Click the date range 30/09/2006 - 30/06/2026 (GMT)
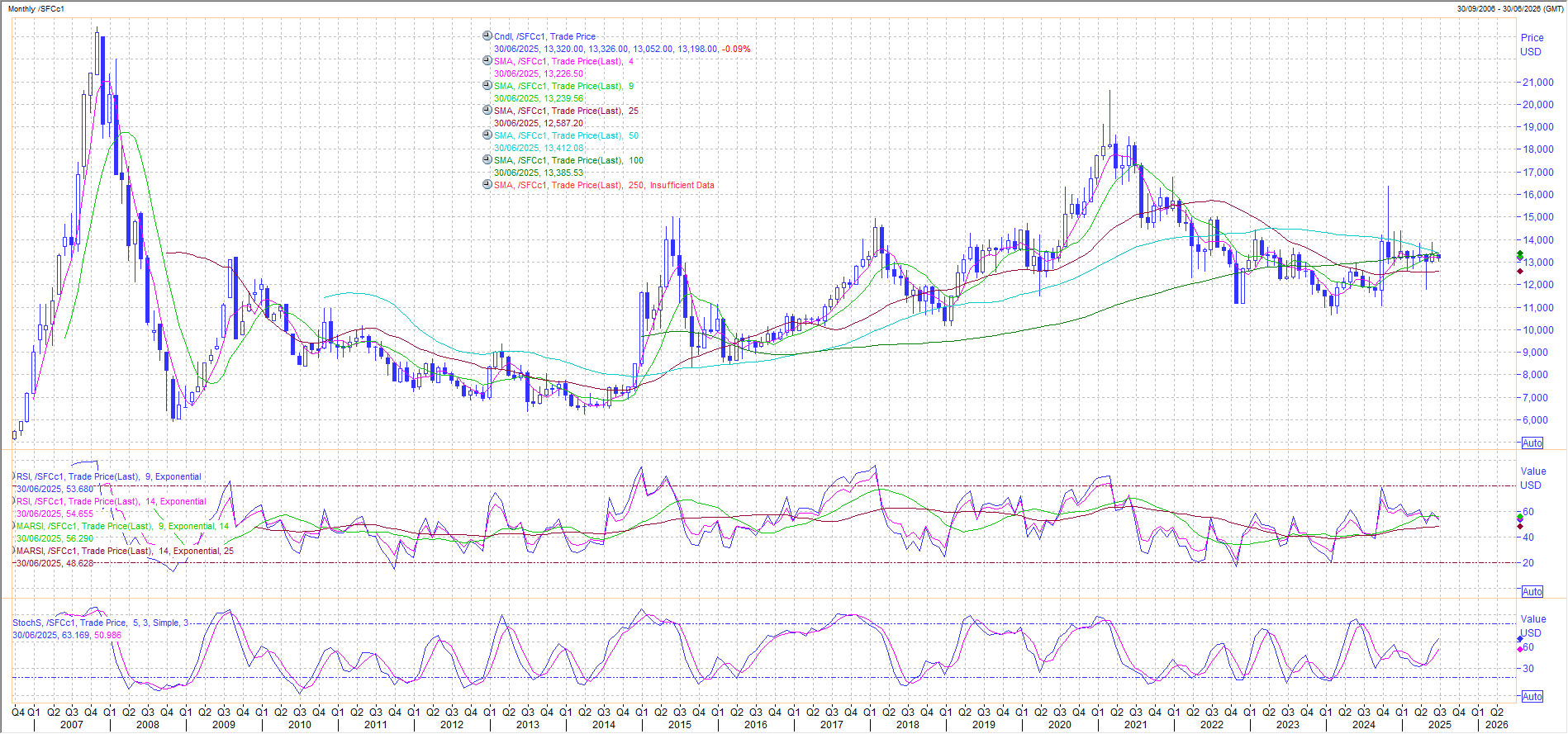The width and height of the screenshot is (1568, 734). (1510, 8)
